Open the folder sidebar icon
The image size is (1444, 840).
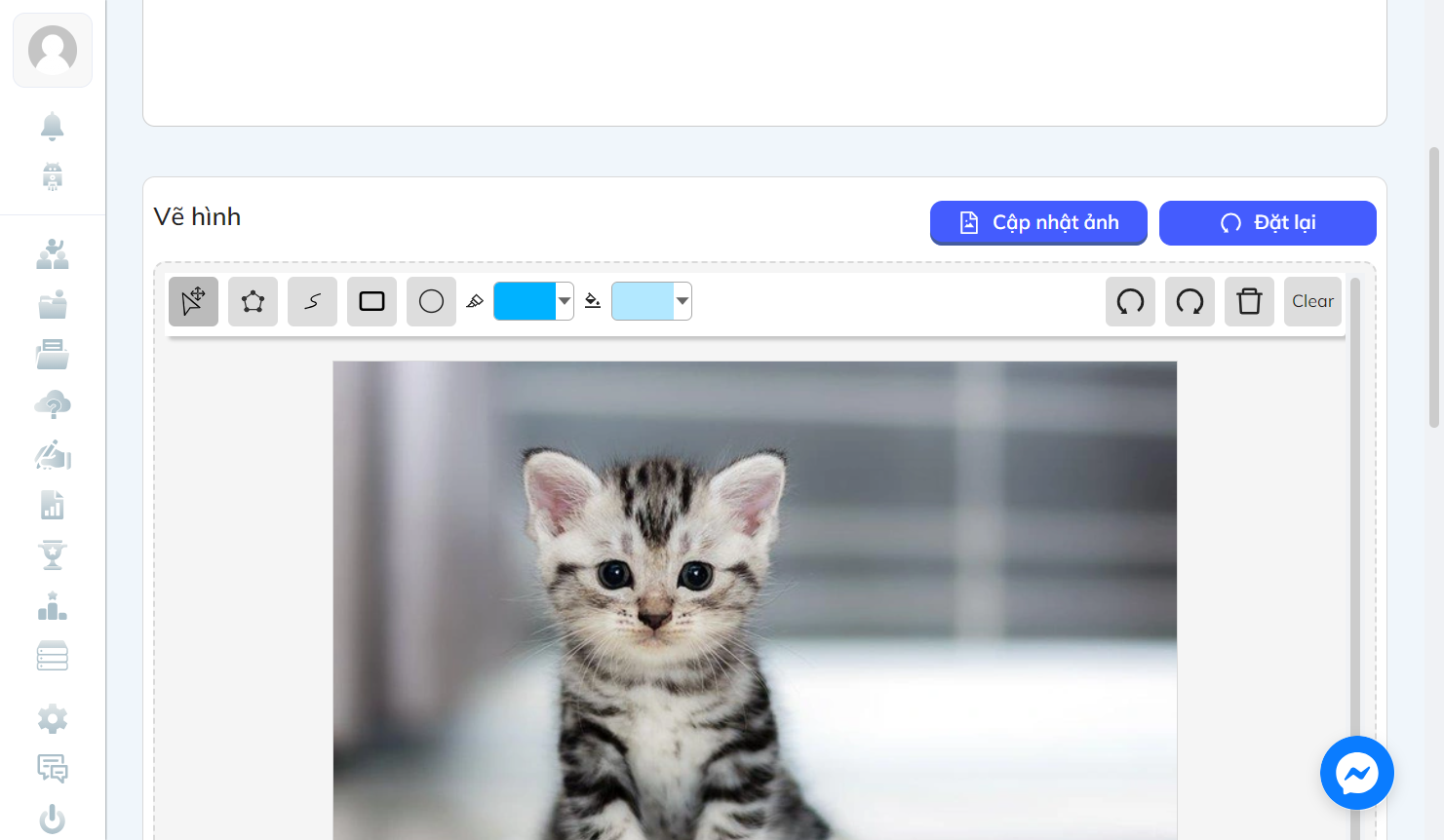pyautogui.click(x=53, y=305)
